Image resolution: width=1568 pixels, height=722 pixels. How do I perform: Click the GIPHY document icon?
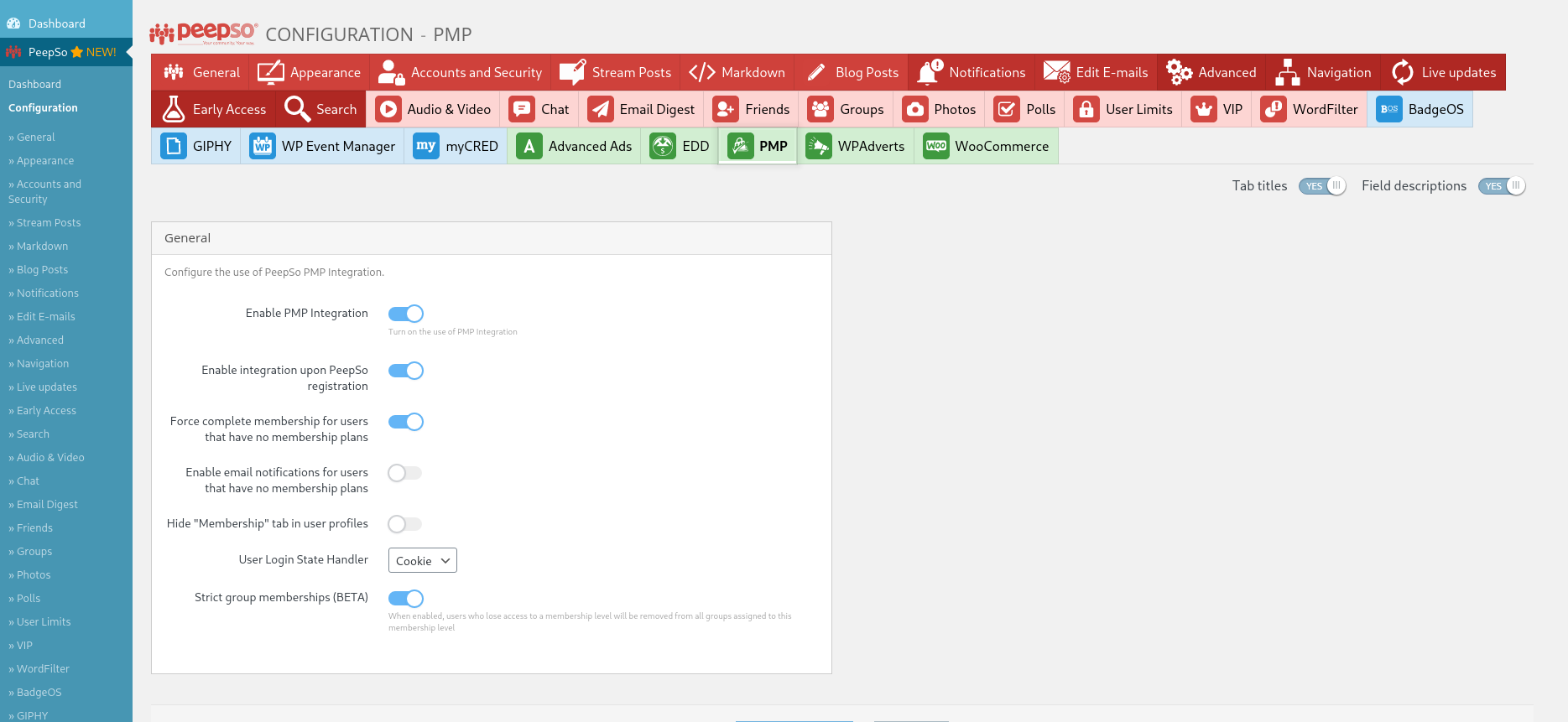(x=174, y=146)
